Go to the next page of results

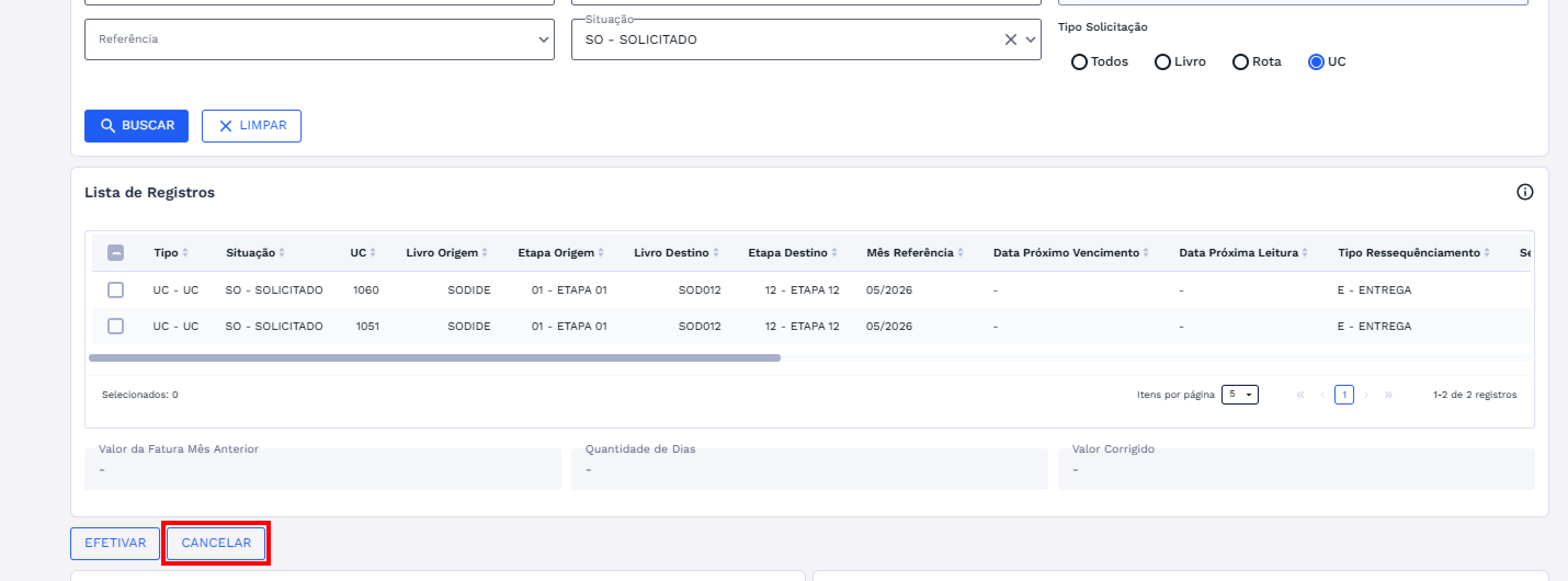[1367, 395]
